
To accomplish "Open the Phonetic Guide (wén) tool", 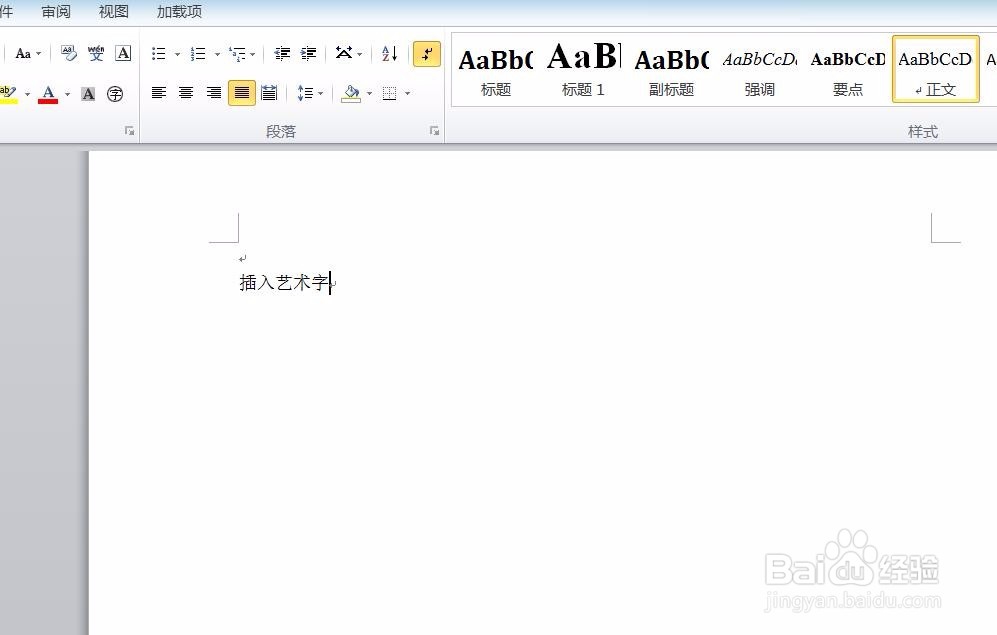I will (96, 53).
